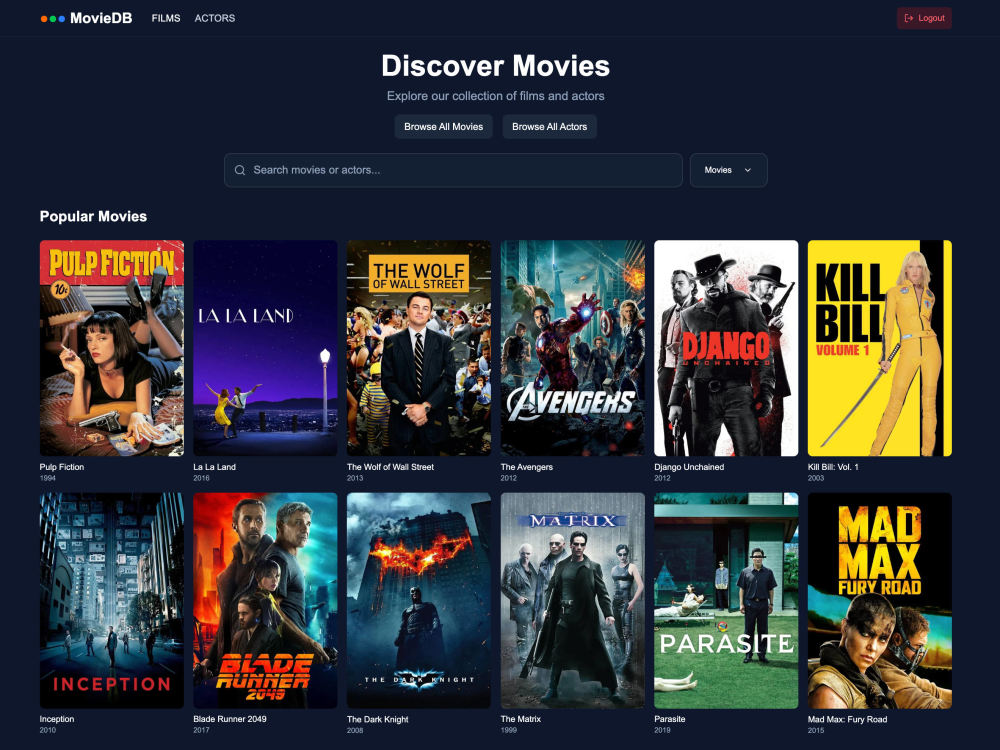Click Browse All Actors button
This screenshot has height=750, width=1000.
[549, 127]
